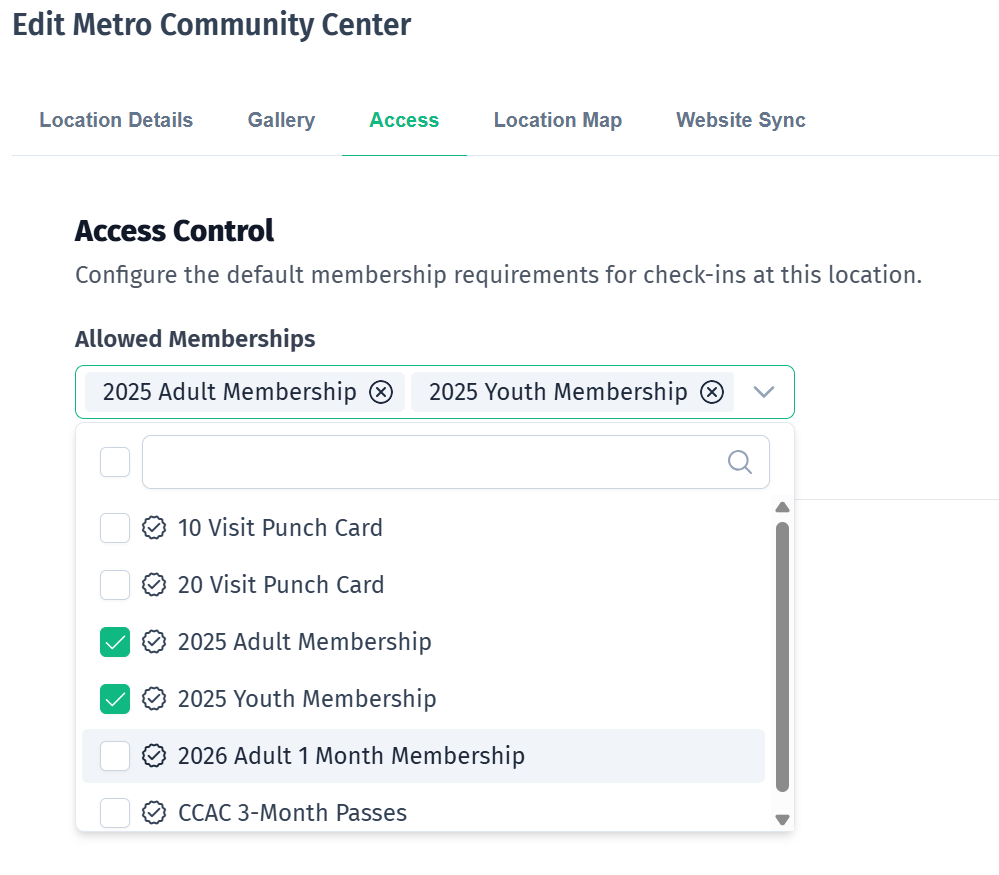Open the Gallery tab
The height and width of the screenshot is (875, 999).
click(x=281, y=120)
